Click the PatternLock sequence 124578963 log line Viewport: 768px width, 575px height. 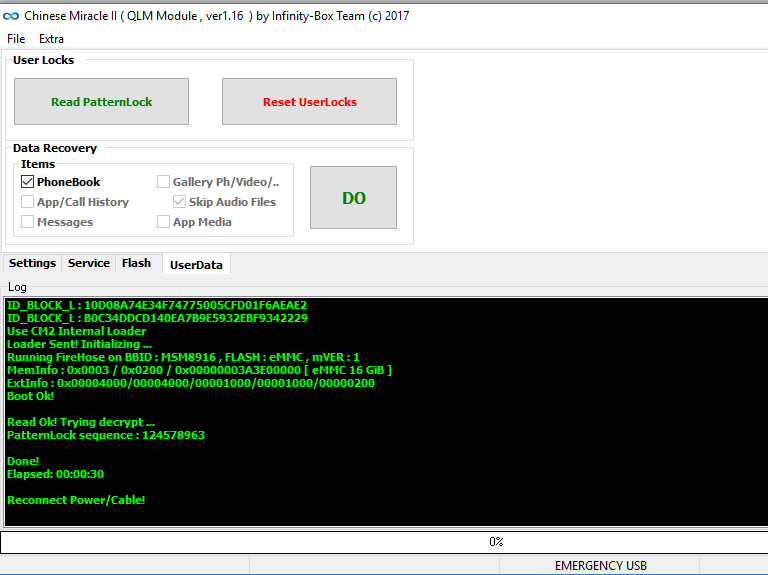pos(106,435)
